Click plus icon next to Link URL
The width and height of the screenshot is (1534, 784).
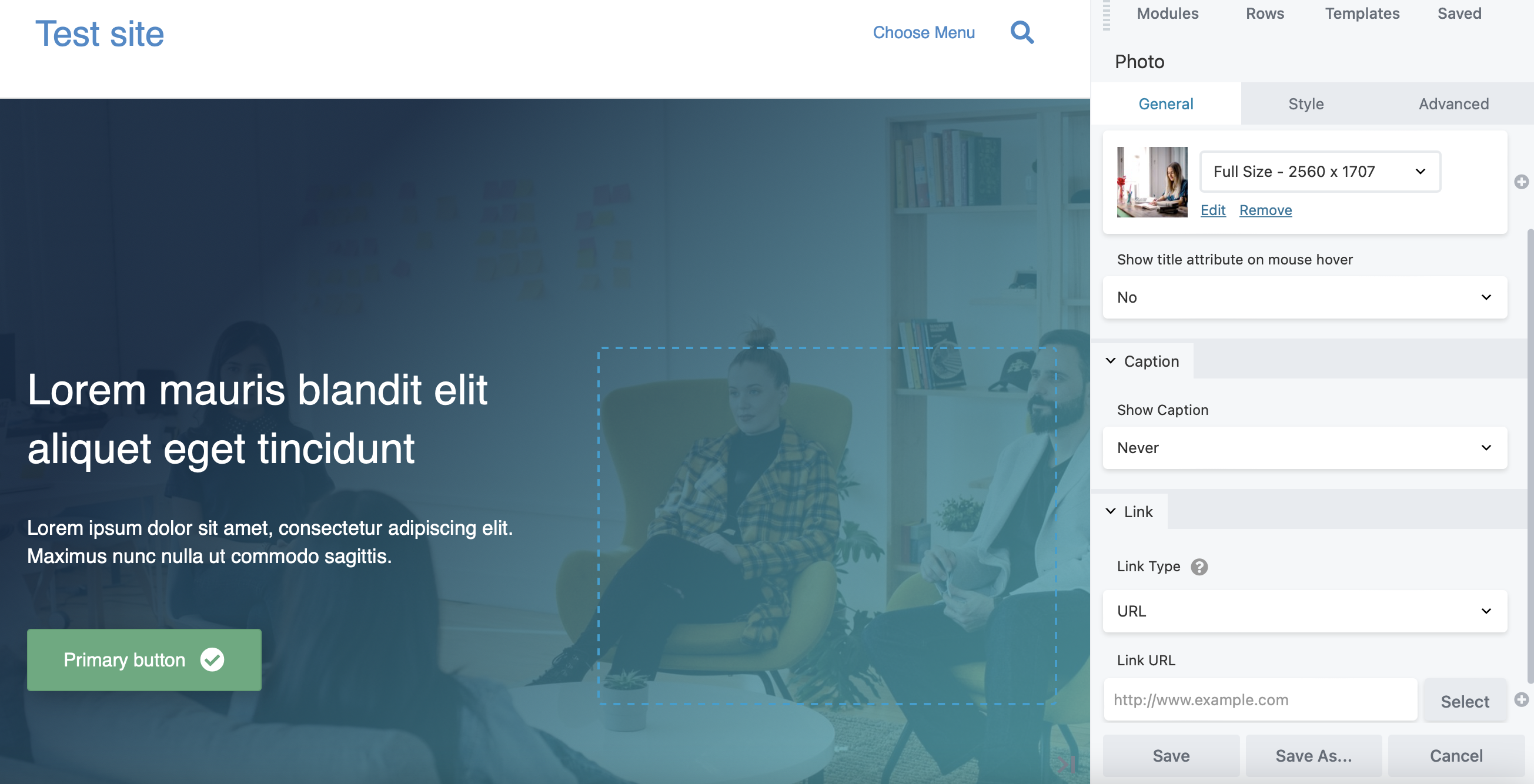[x=1521, y=699]
